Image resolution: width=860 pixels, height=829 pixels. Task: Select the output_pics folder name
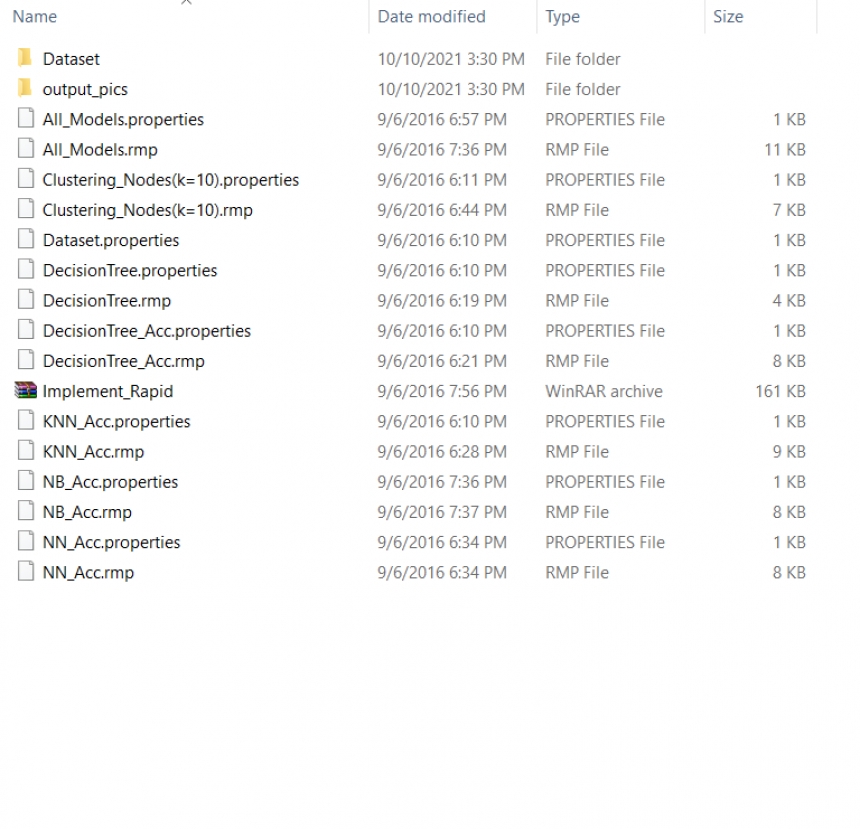tap(85, 89)
